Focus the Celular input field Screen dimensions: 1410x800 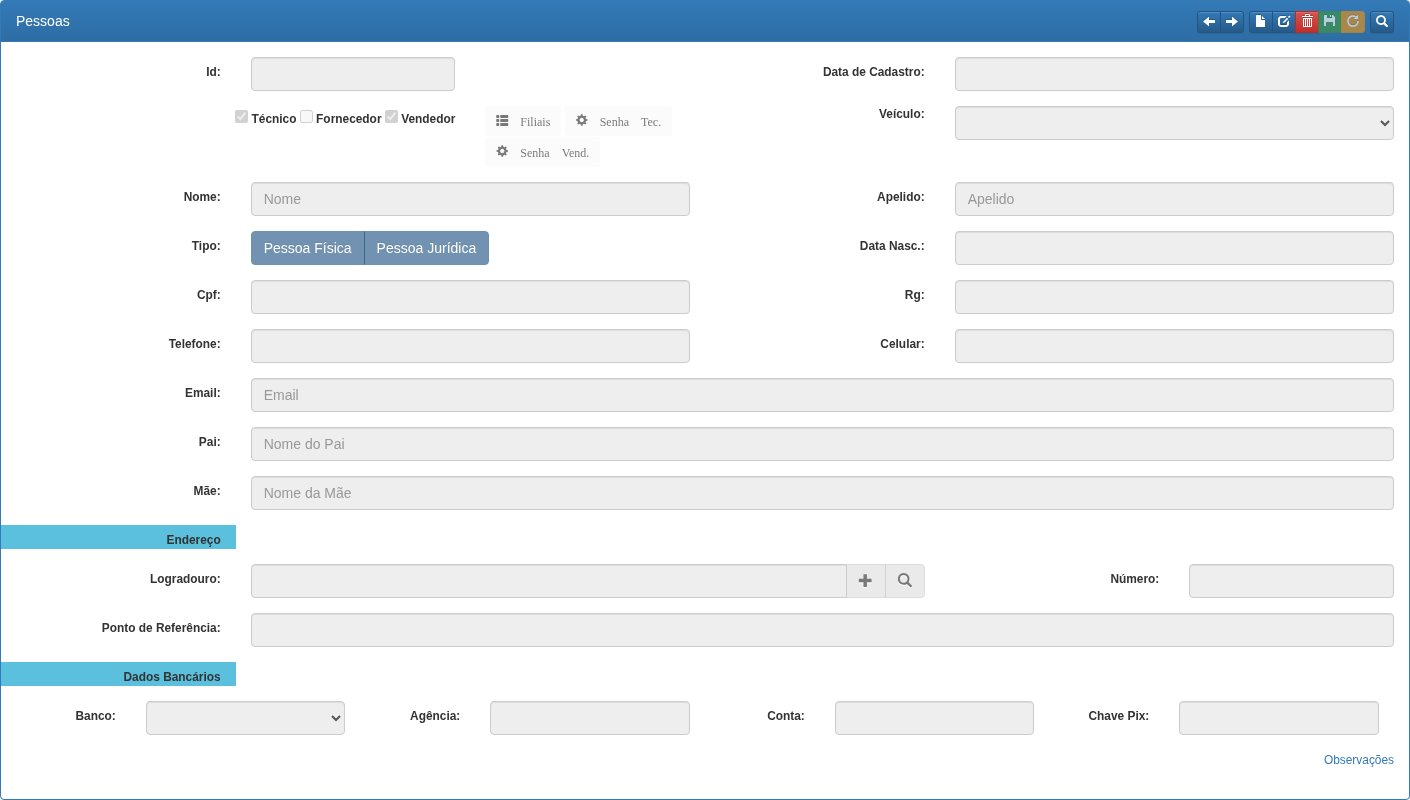point(1174,346)
